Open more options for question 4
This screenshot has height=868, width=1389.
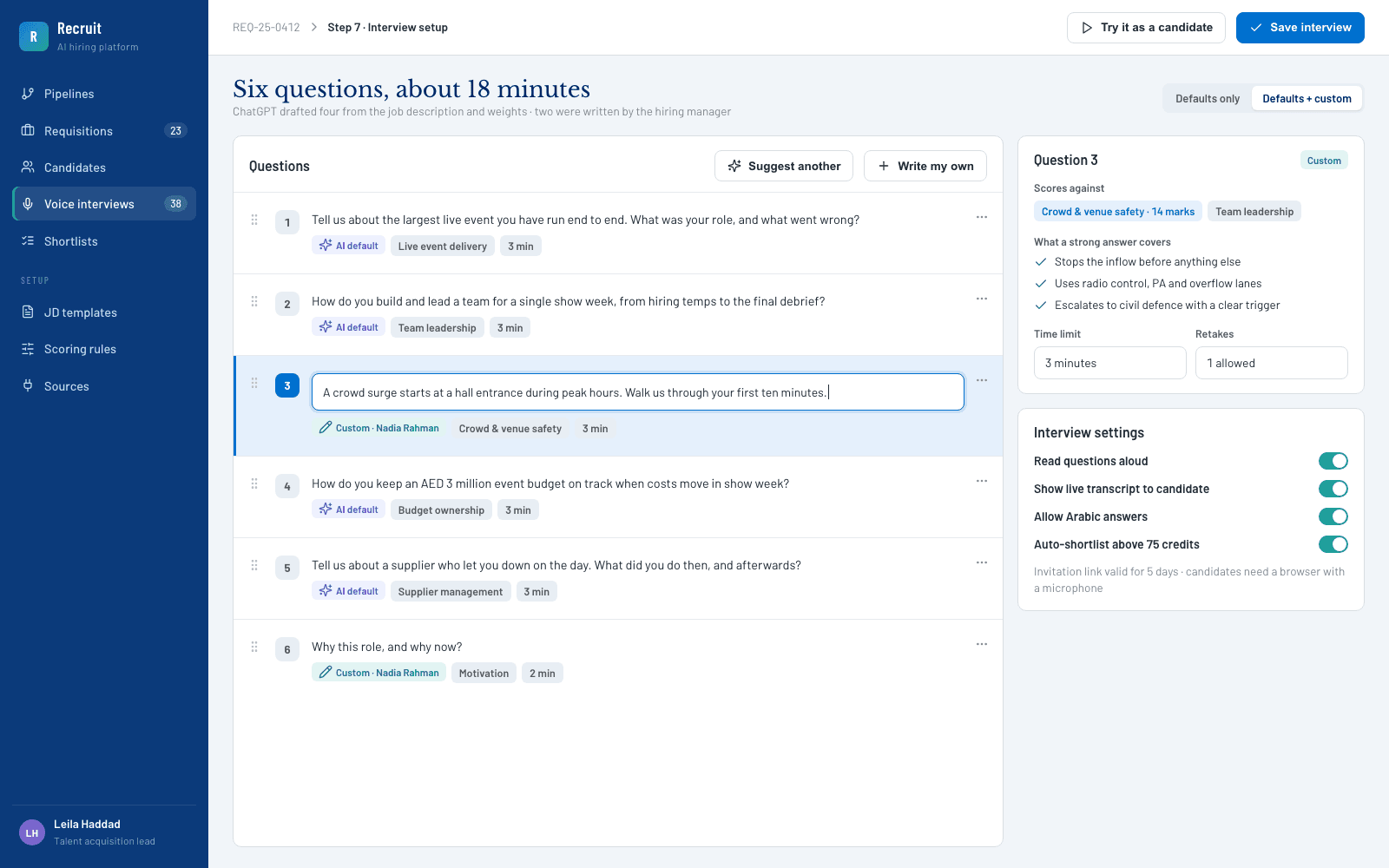coord(982,481)
